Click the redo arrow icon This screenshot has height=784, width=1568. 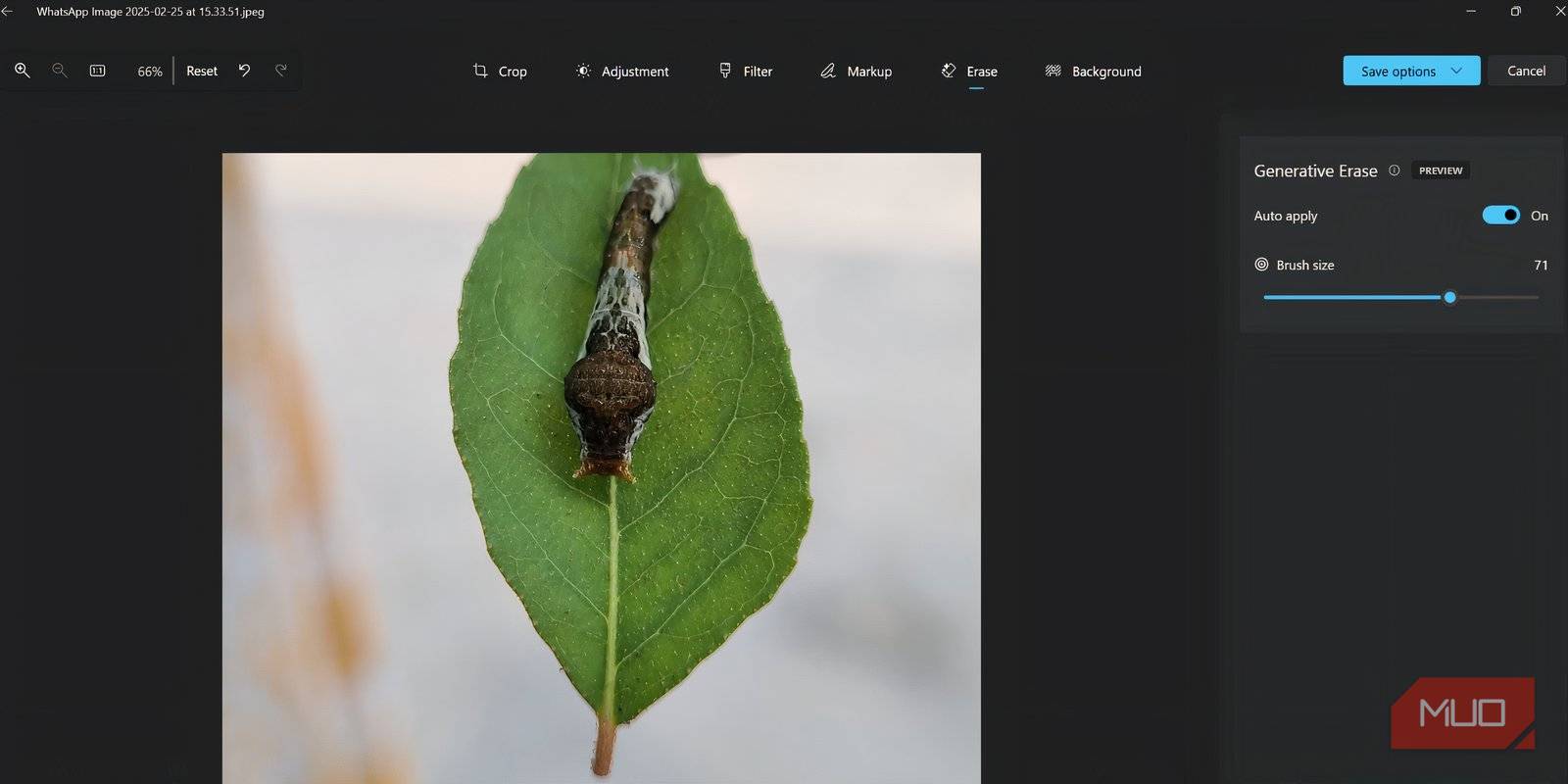281,71
